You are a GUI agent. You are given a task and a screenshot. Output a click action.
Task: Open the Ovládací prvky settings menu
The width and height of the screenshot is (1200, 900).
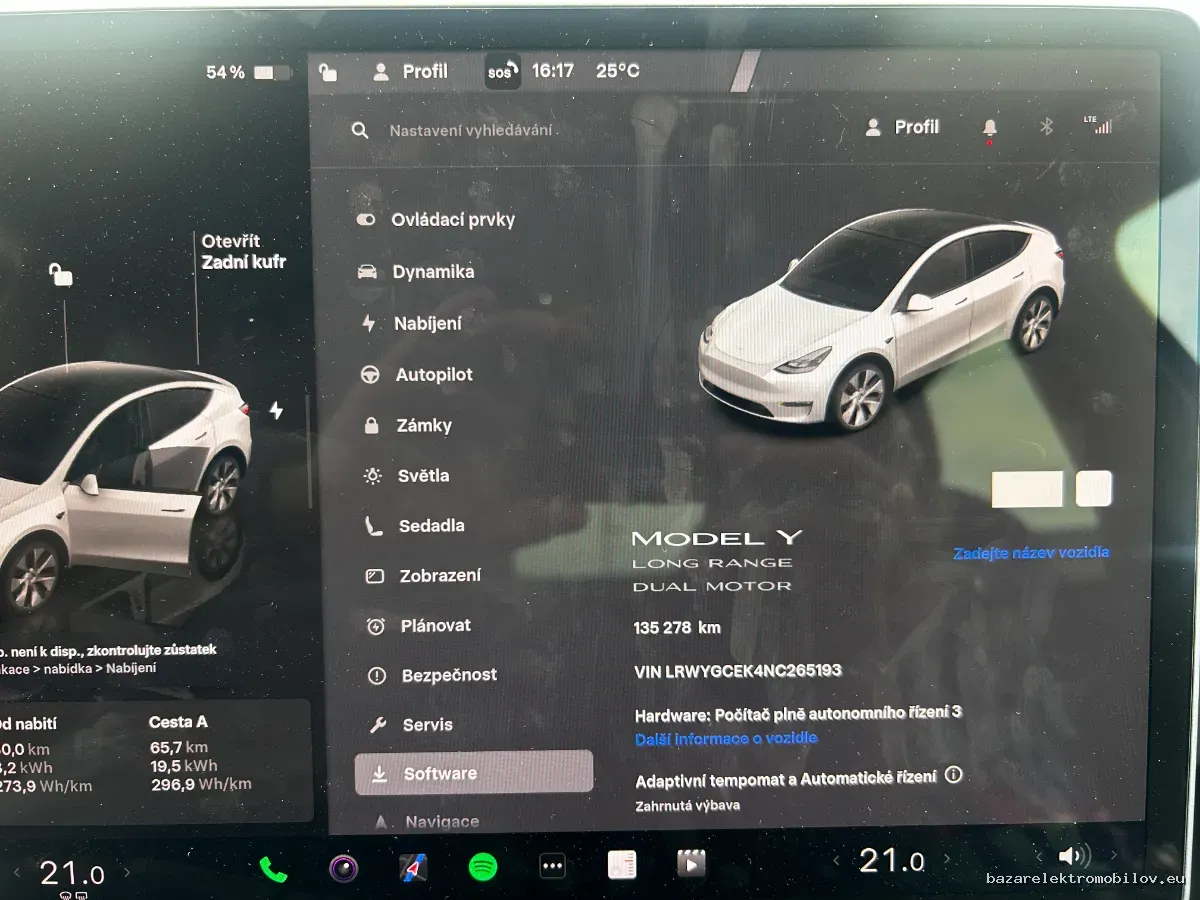(x=436, y=220)
